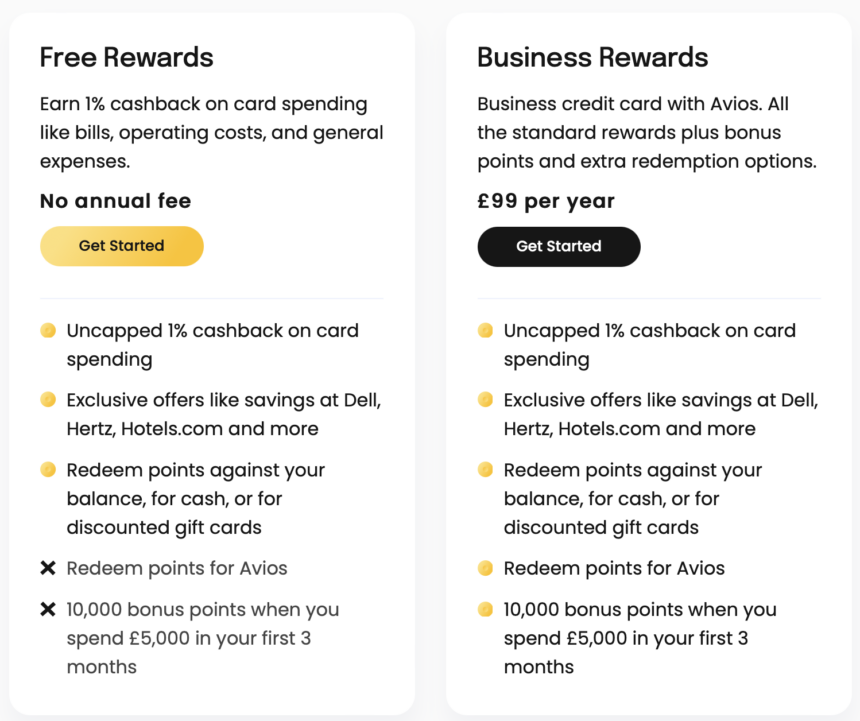This screenshot has width=860, height=721.
Task: Click coin icon beside "Uncapped 1% cashback" in Free Rewards
Action: (48, 330)
